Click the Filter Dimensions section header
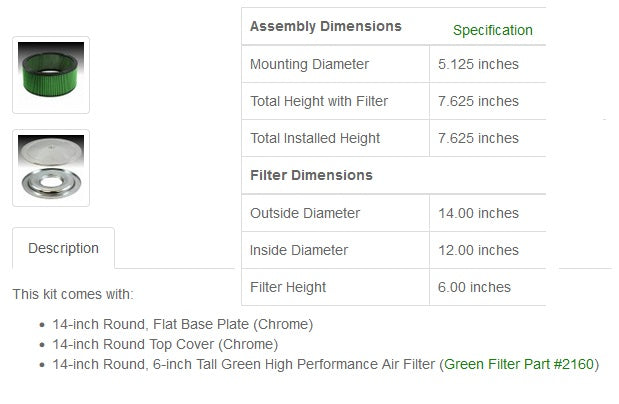 [x=311, y=175]
